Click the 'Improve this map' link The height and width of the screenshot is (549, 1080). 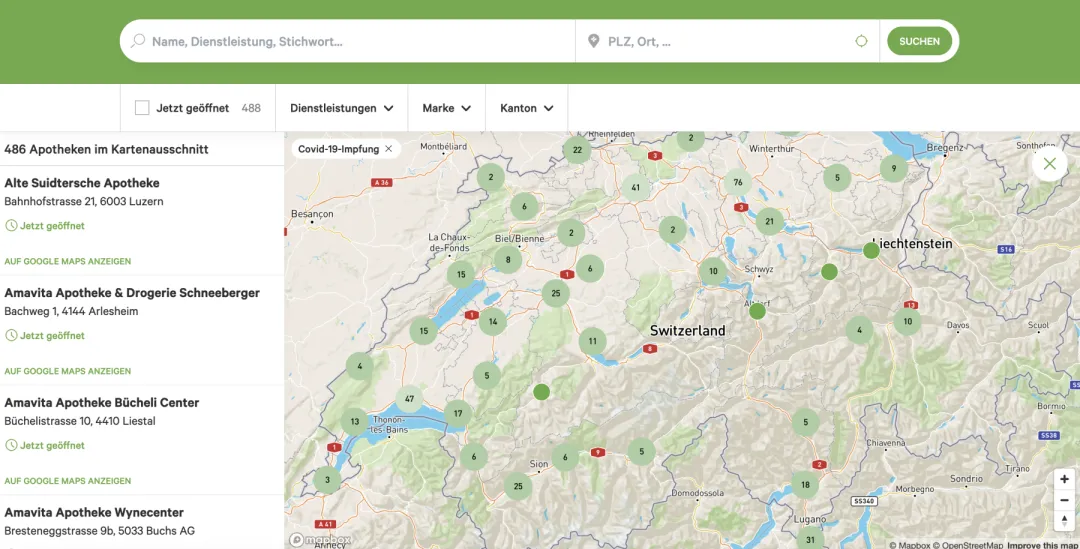[1042, 545]
